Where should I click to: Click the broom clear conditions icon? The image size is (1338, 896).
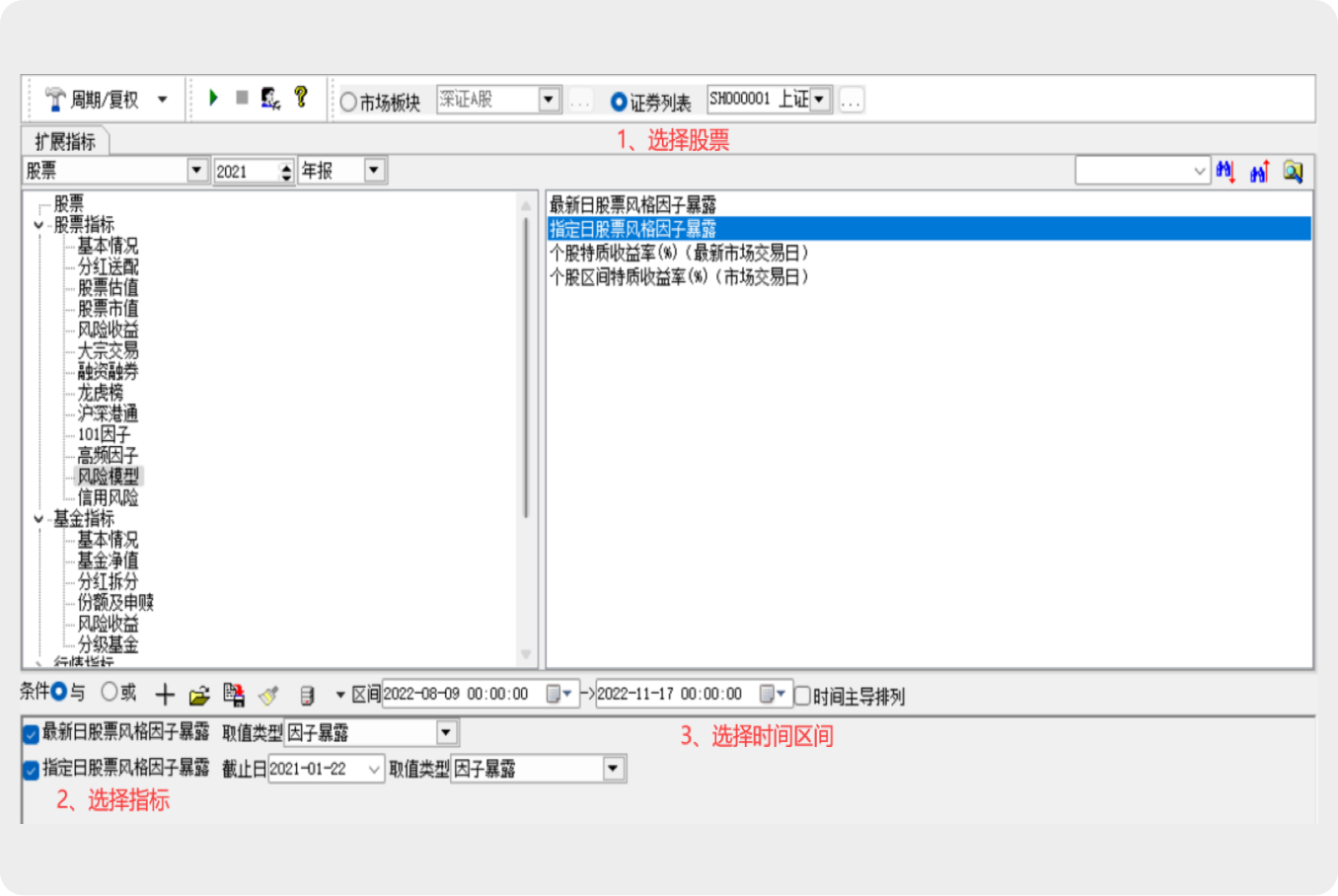point(268,696)
